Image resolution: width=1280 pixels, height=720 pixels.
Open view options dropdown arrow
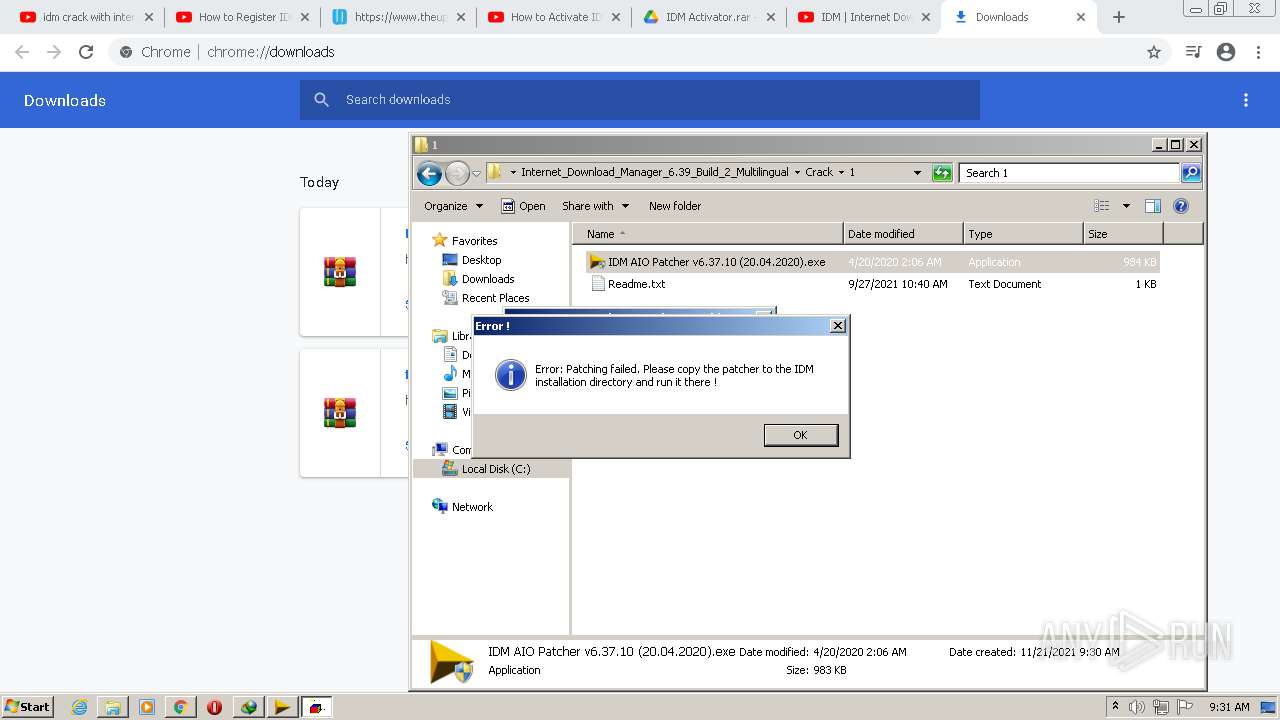1126,206
